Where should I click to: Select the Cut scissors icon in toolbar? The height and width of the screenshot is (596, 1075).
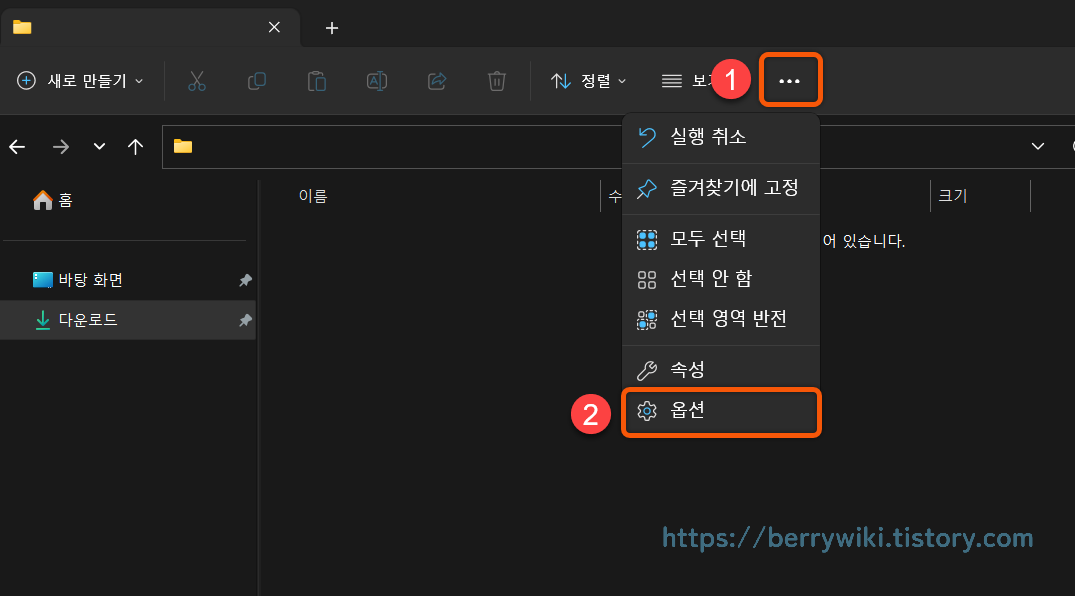(197, 80)
